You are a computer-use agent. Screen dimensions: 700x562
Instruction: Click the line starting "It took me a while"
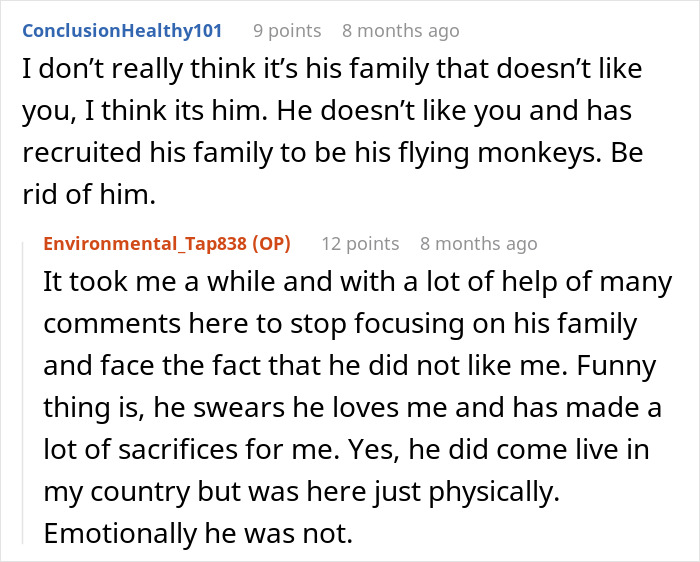pos(357,282)
